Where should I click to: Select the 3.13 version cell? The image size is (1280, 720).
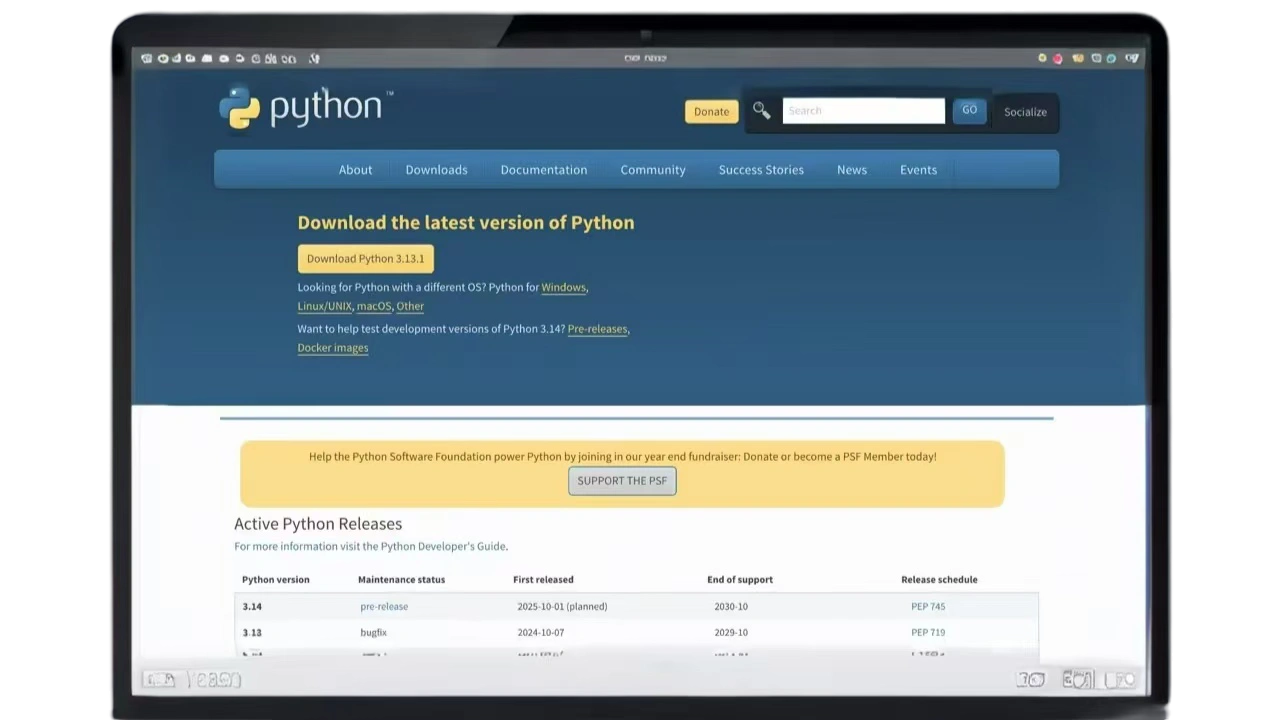tap(252, 632)
